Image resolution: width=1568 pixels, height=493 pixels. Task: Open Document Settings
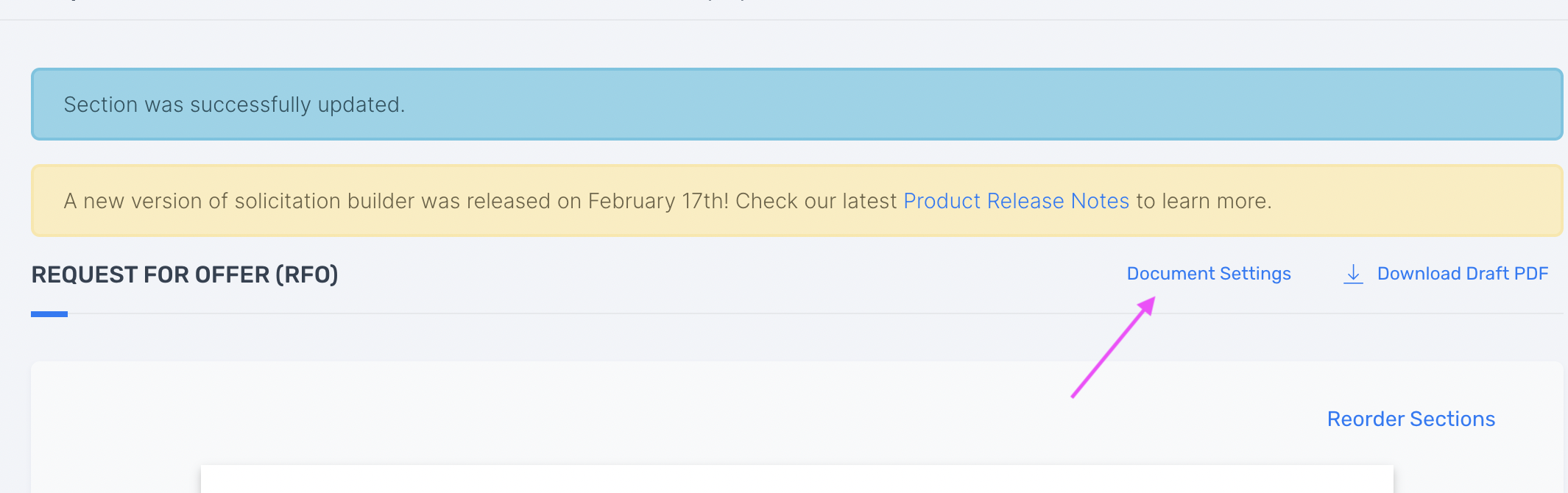click(1209, 274)
